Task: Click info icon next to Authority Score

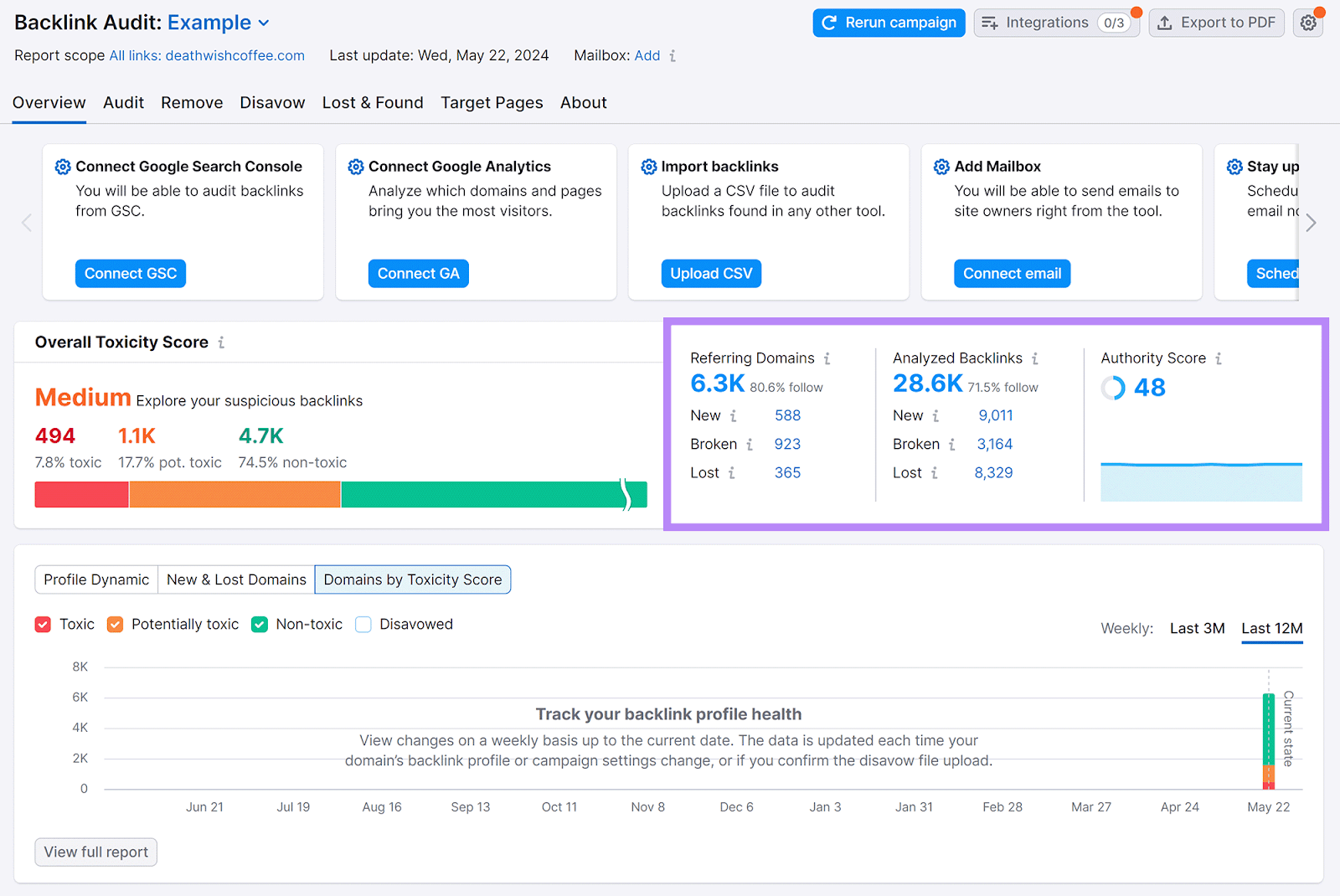Action: (1219, 358)
